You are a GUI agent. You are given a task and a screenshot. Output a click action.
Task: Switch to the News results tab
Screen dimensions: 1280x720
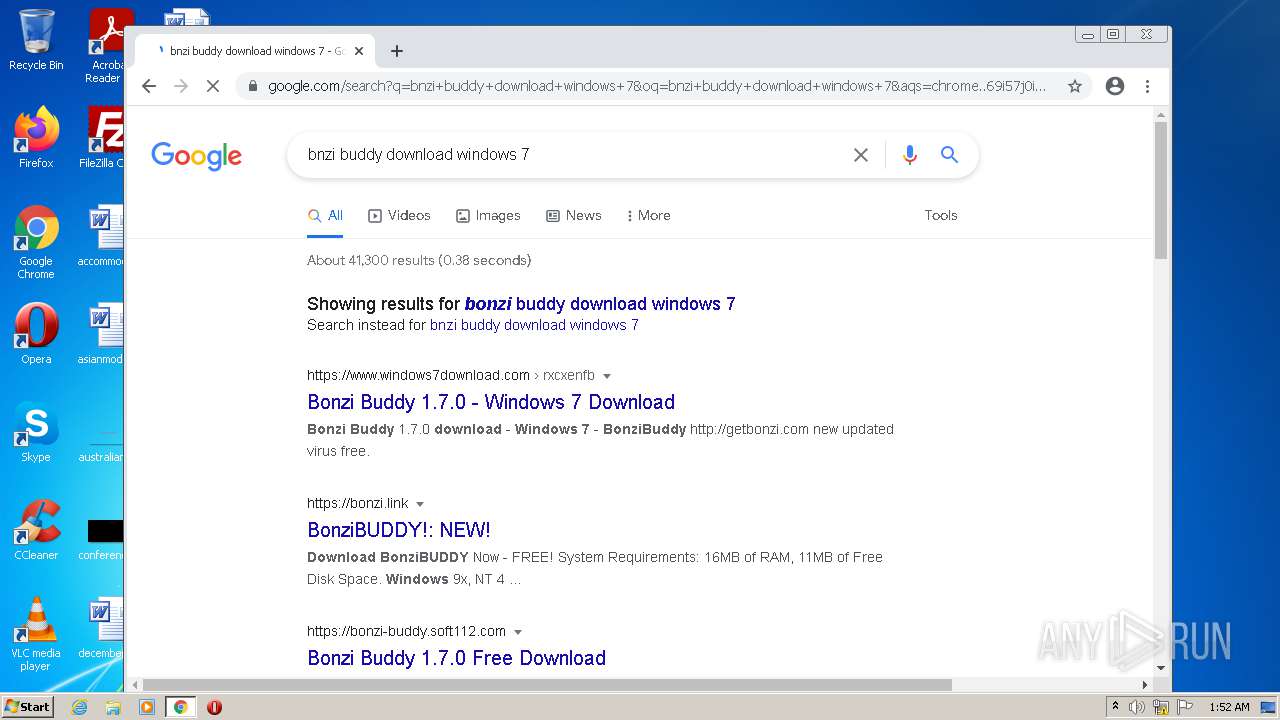click(573, 215)
